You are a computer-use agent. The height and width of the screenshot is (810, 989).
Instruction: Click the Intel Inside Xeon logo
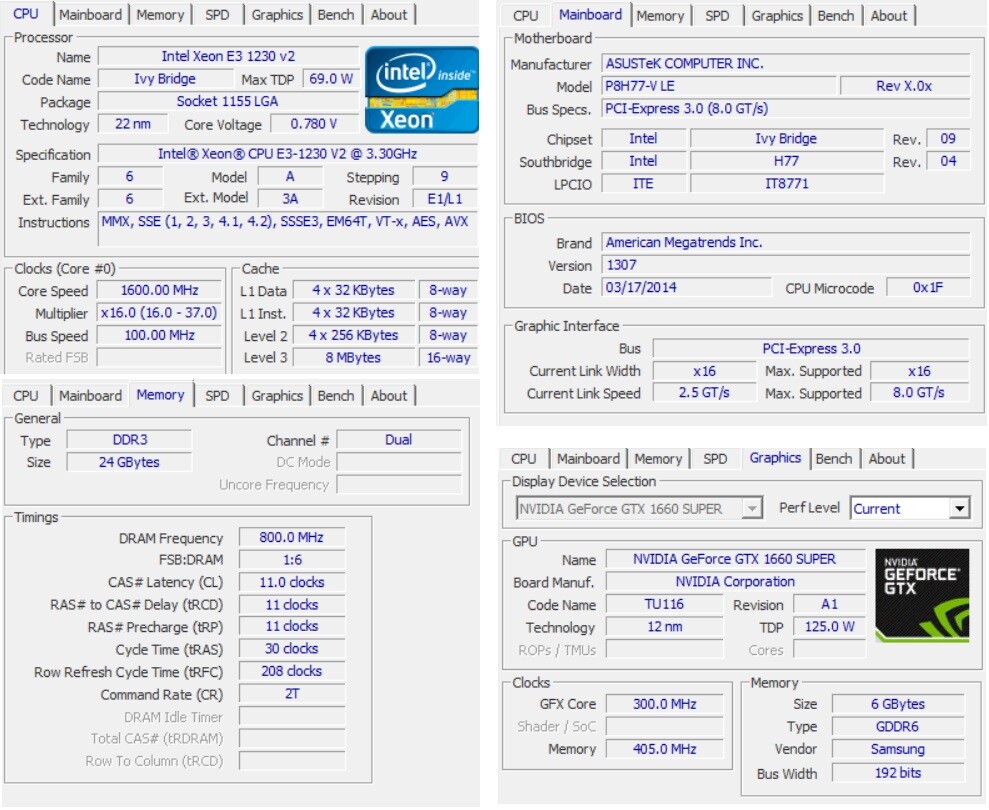tap(421, 90)
